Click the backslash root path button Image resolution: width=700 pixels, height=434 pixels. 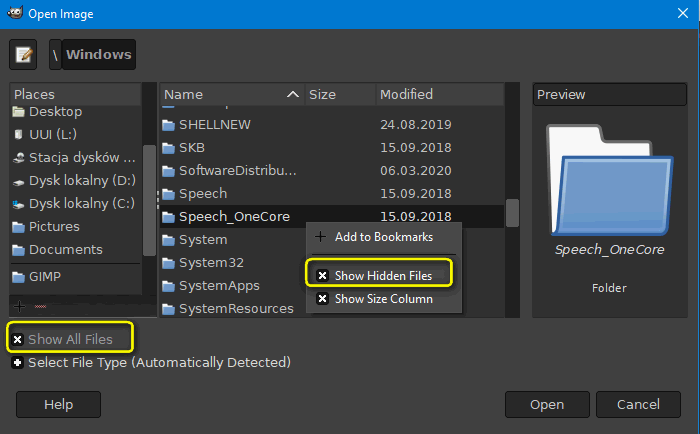pyautogui.click(x=55, y=54)
